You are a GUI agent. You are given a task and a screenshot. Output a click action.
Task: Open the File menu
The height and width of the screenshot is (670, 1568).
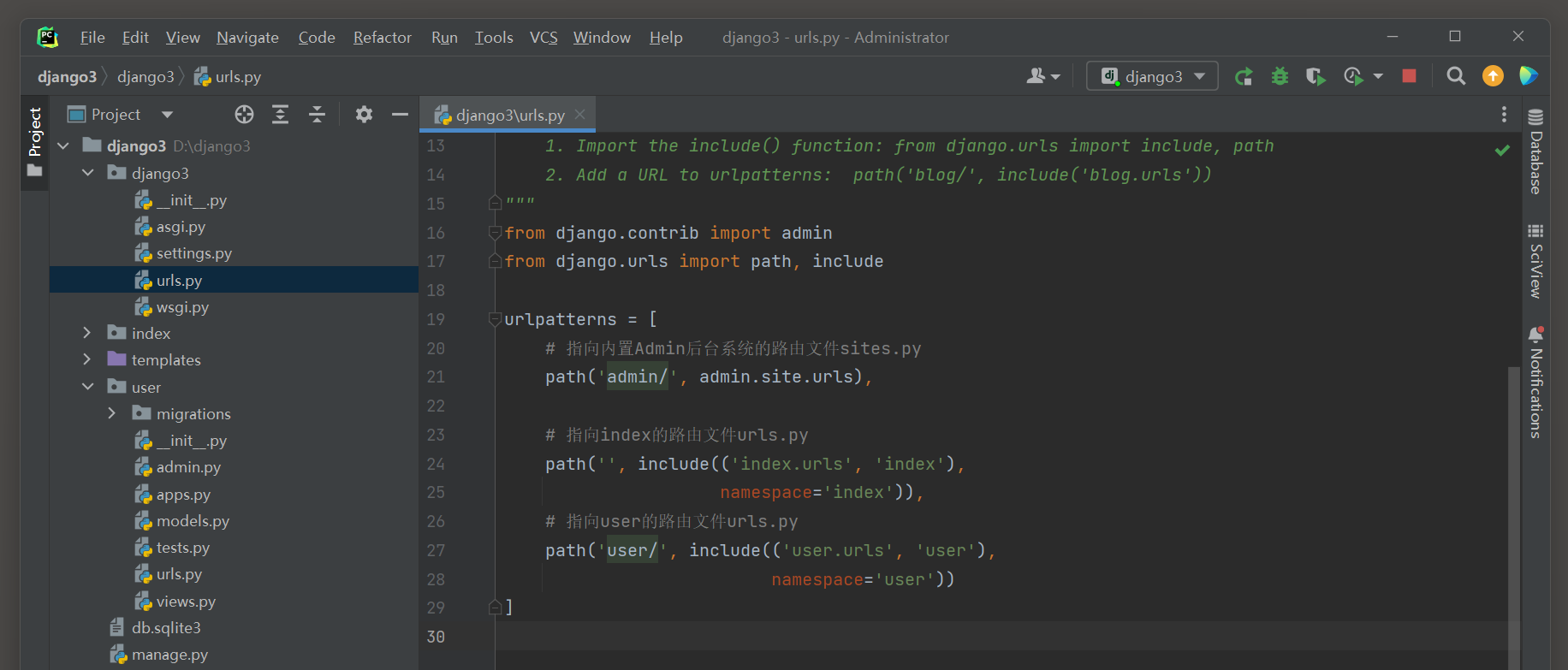pyautogui.click(x=92, y=38)
